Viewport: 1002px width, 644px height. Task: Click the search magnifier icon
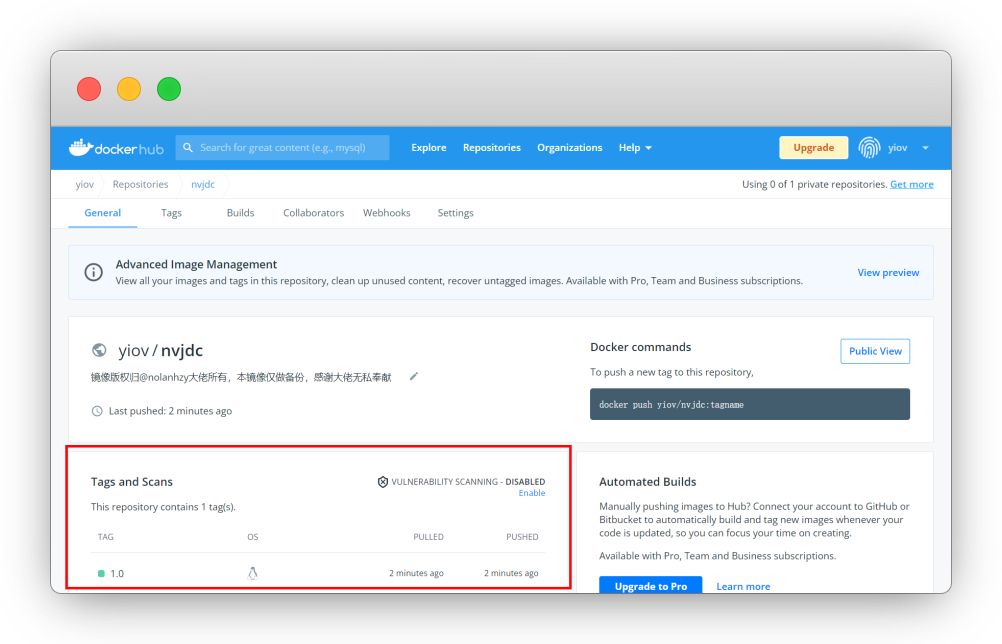[x=187, y=148]
